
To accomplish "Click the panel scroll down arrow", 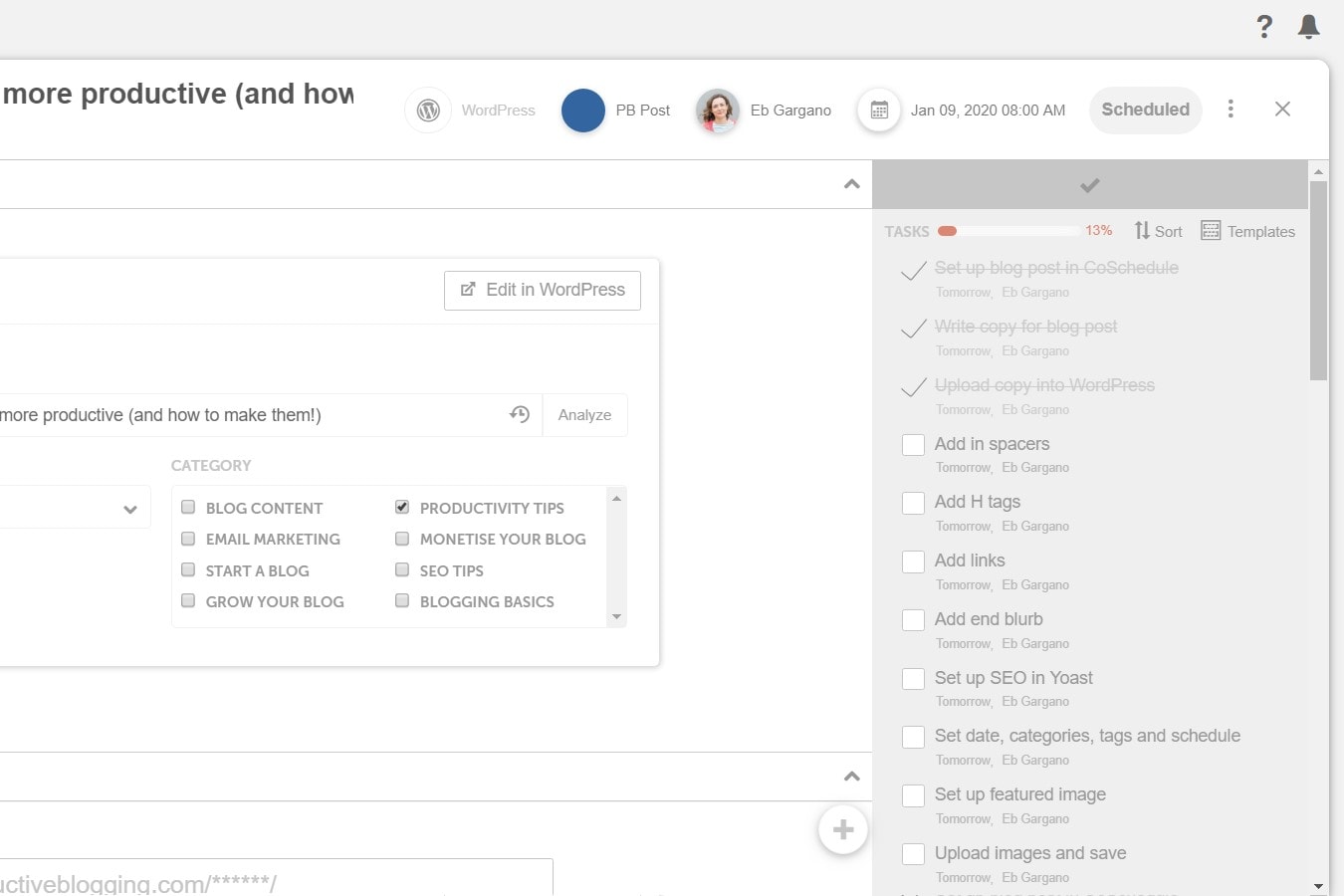I will point(1319,886).
